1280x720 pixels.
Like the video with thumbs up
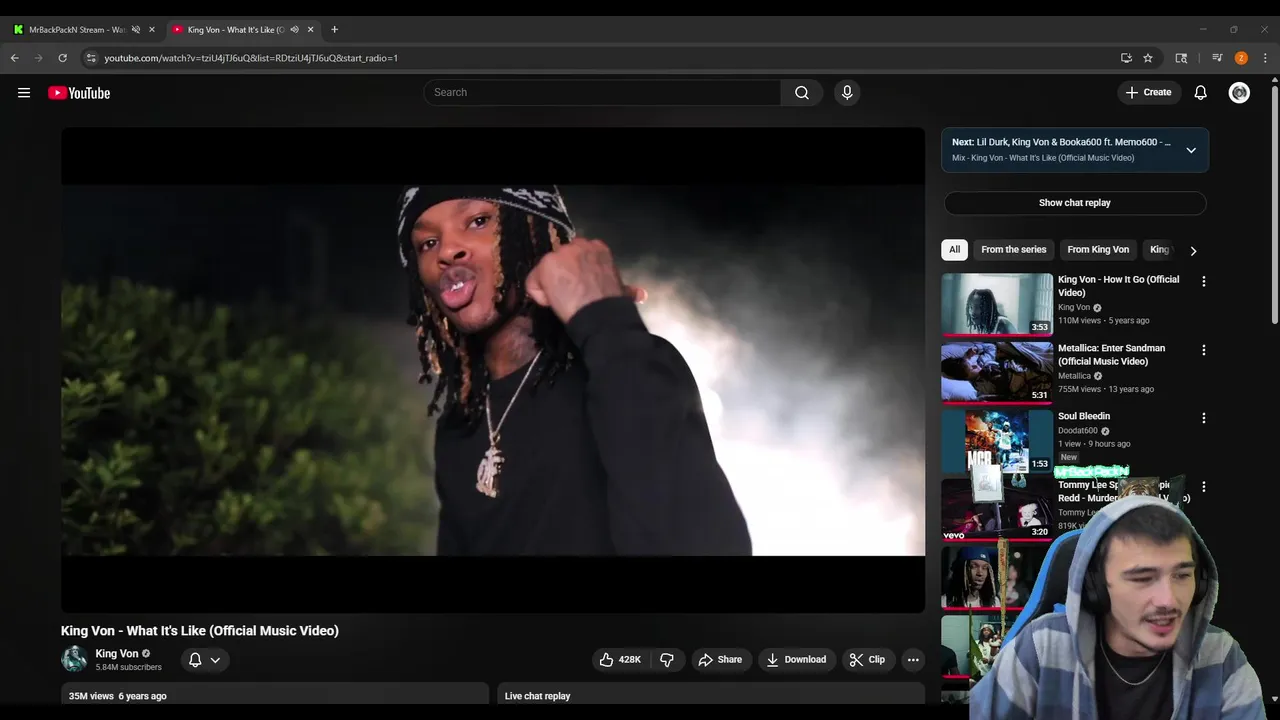click(621, 659)
